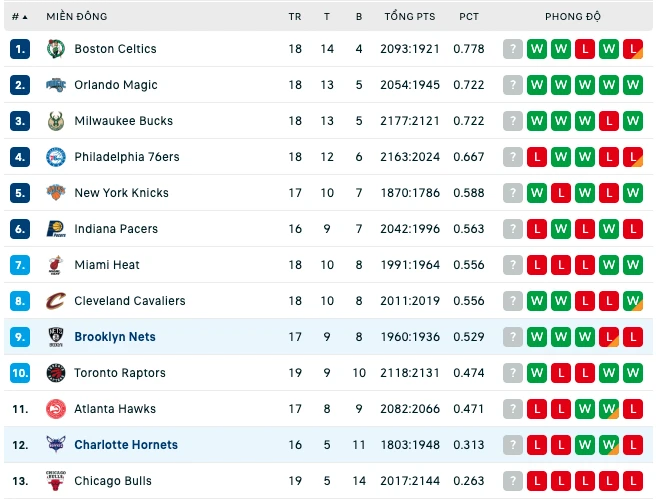Open the Toronto Raptors team page
The image size is (656, 502).
click(x=120, y=373)
